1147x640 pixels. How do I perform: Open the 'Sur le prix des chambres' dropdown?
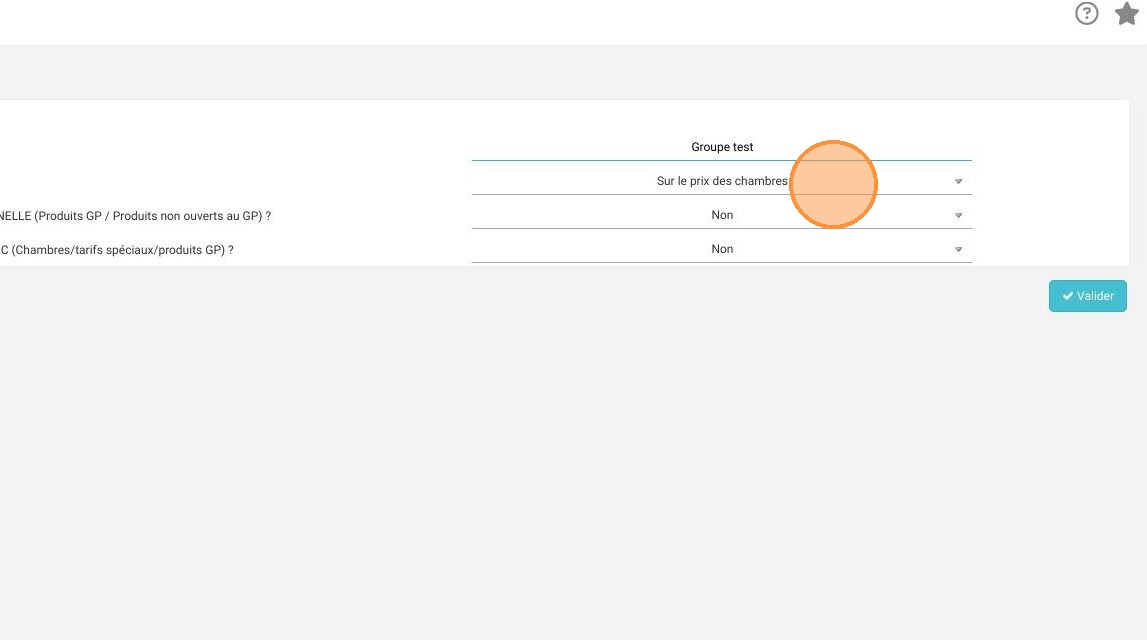721,181
